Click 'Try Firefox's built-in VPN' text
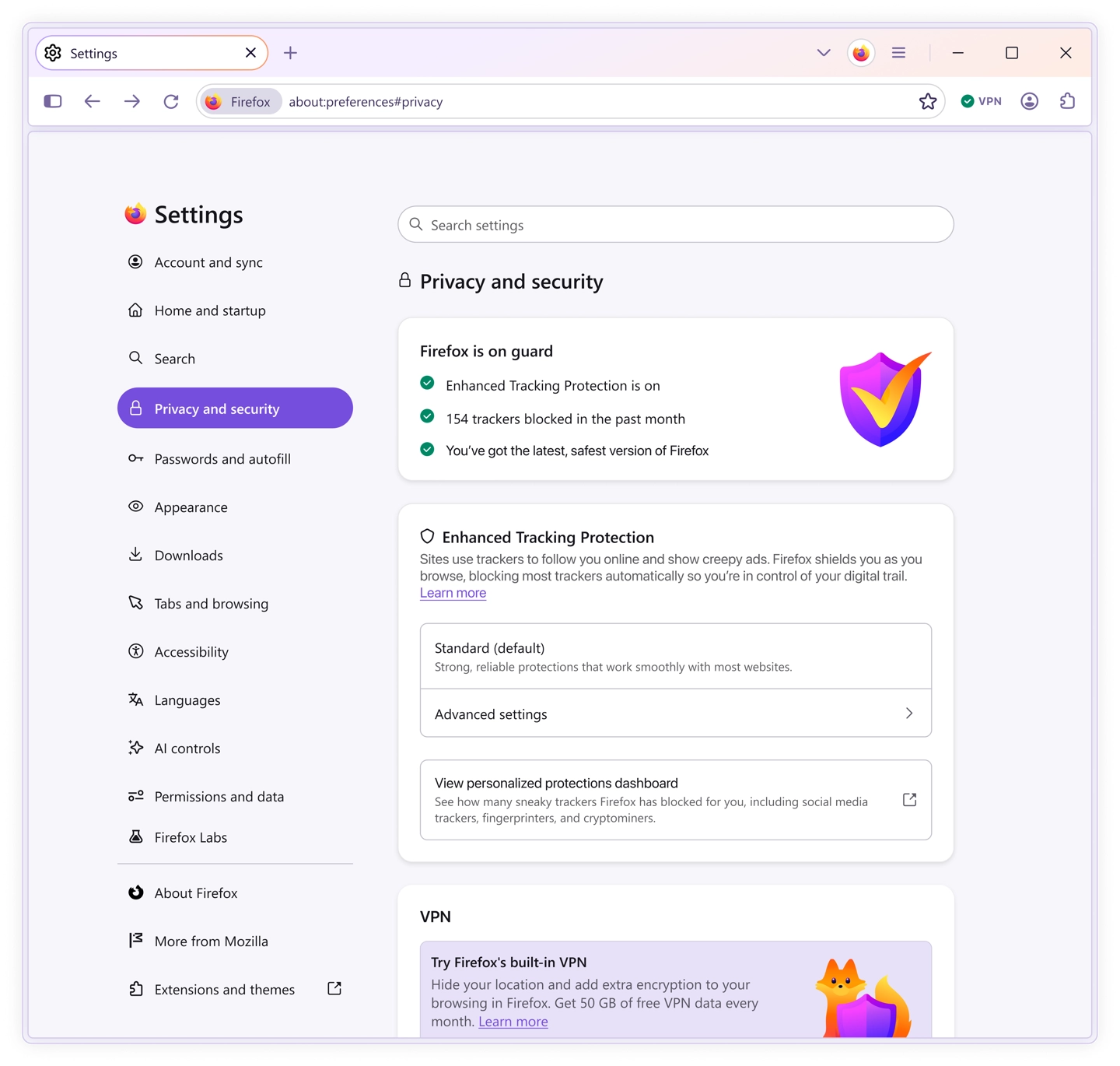The width and height of the screenshot is (1120, 1066). coord(509,963)
